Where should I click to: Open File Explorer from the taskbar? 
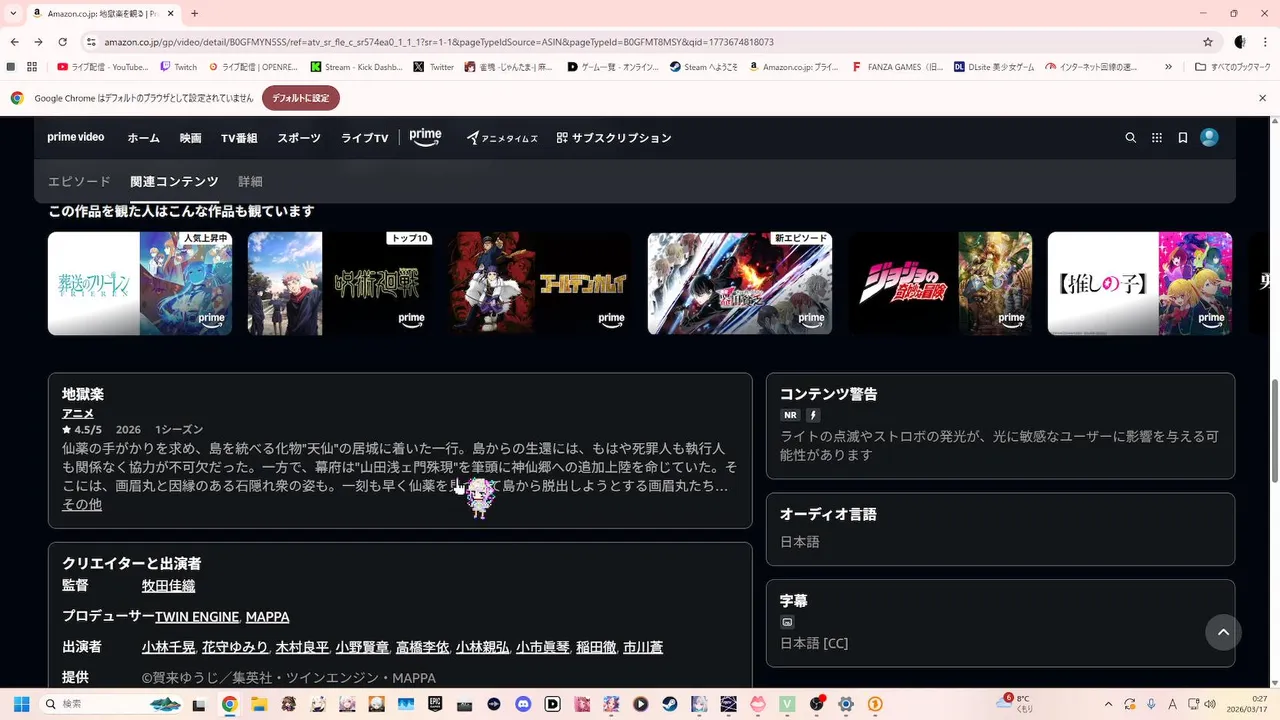[x=259, y=704]
